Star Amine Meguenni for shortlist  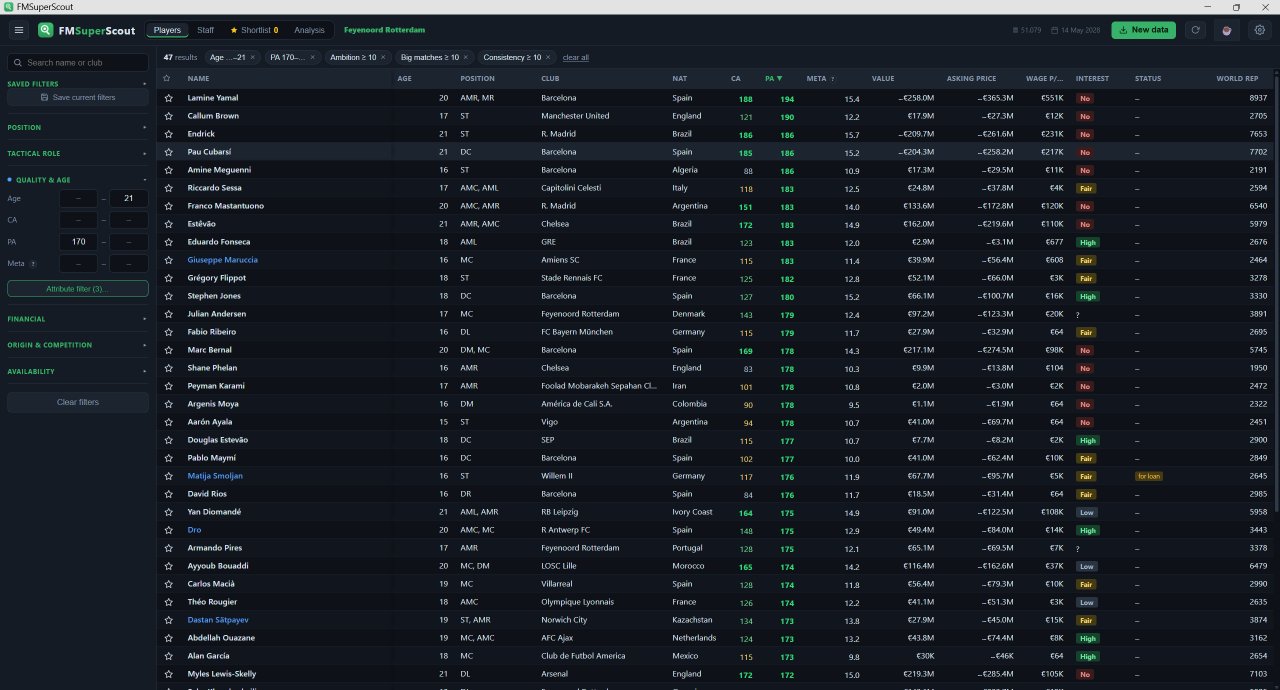168,170
